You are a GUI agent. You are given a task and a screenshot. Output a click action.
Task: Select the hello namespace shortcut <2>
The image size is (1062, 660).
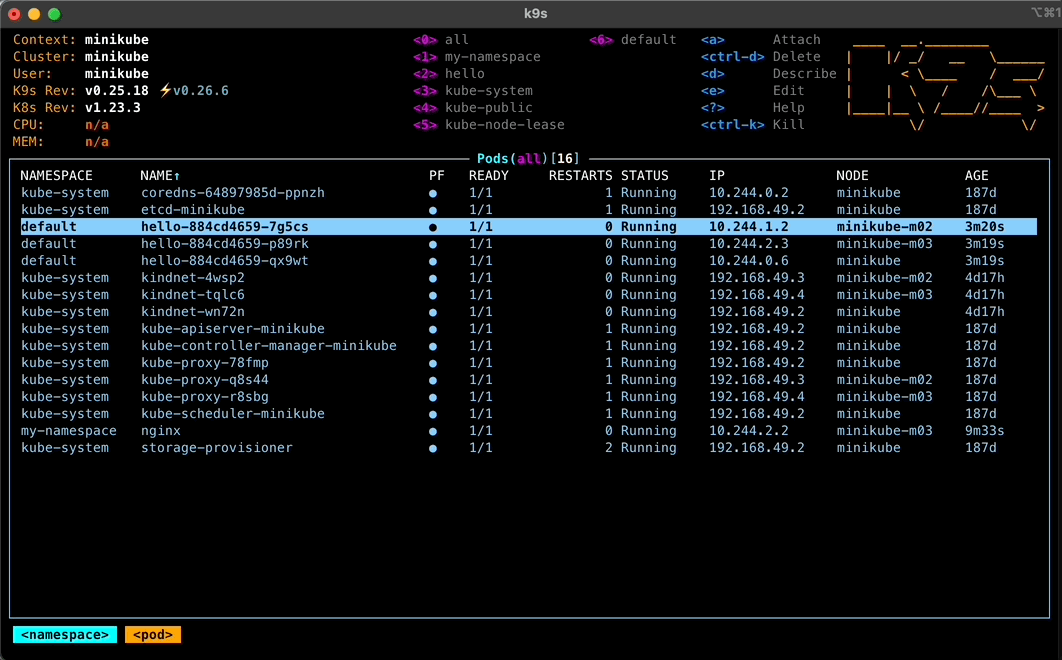click(x=449, y=74)
